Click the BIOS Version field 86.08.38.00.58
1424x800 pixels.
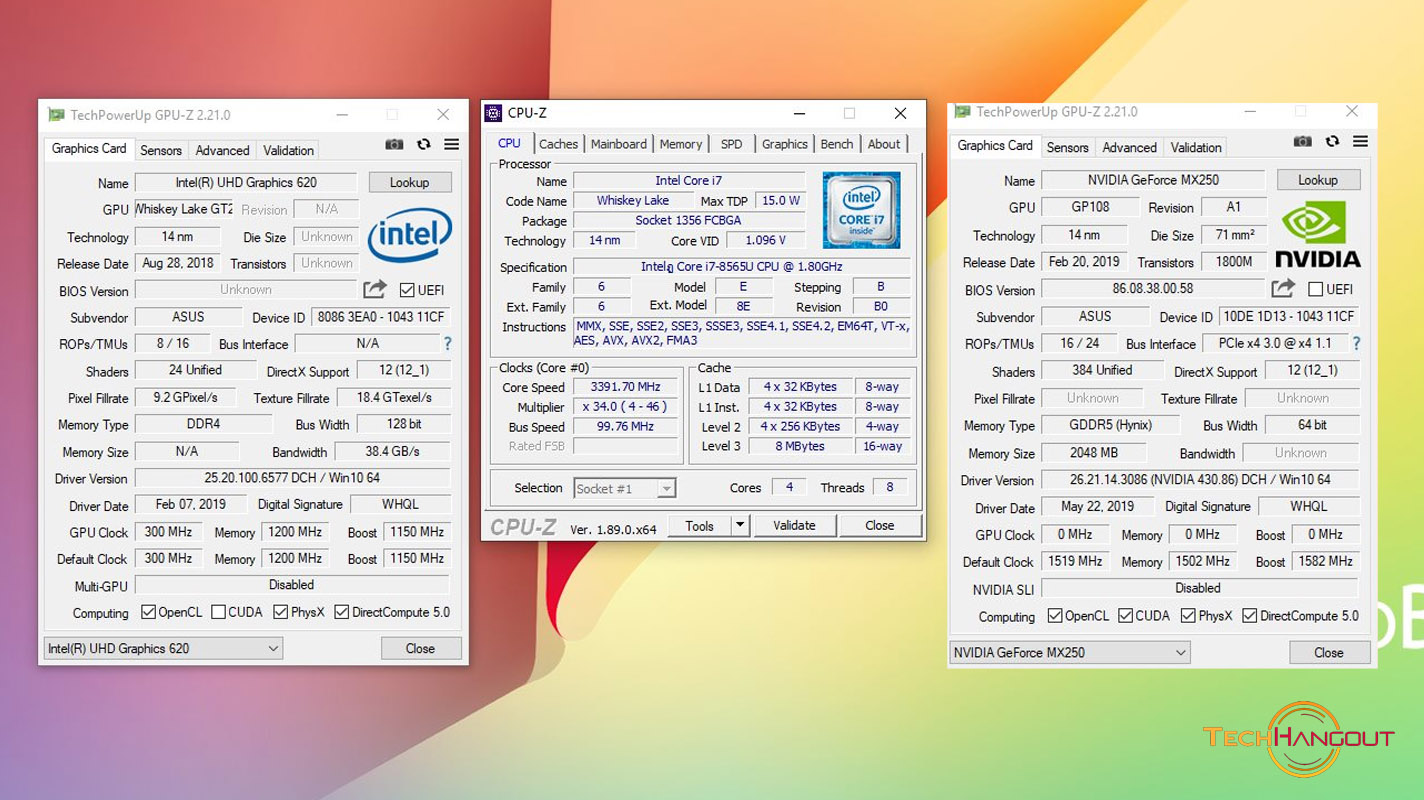pos(1153,288)
